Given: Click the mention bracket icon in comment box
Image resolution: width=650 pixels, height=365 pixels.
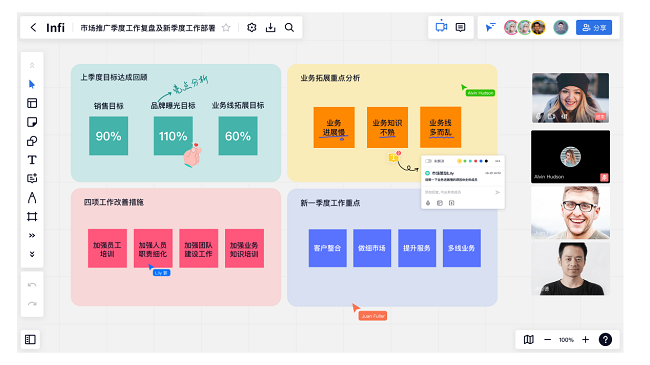Looking at the screenshot, I should [451, 203].
